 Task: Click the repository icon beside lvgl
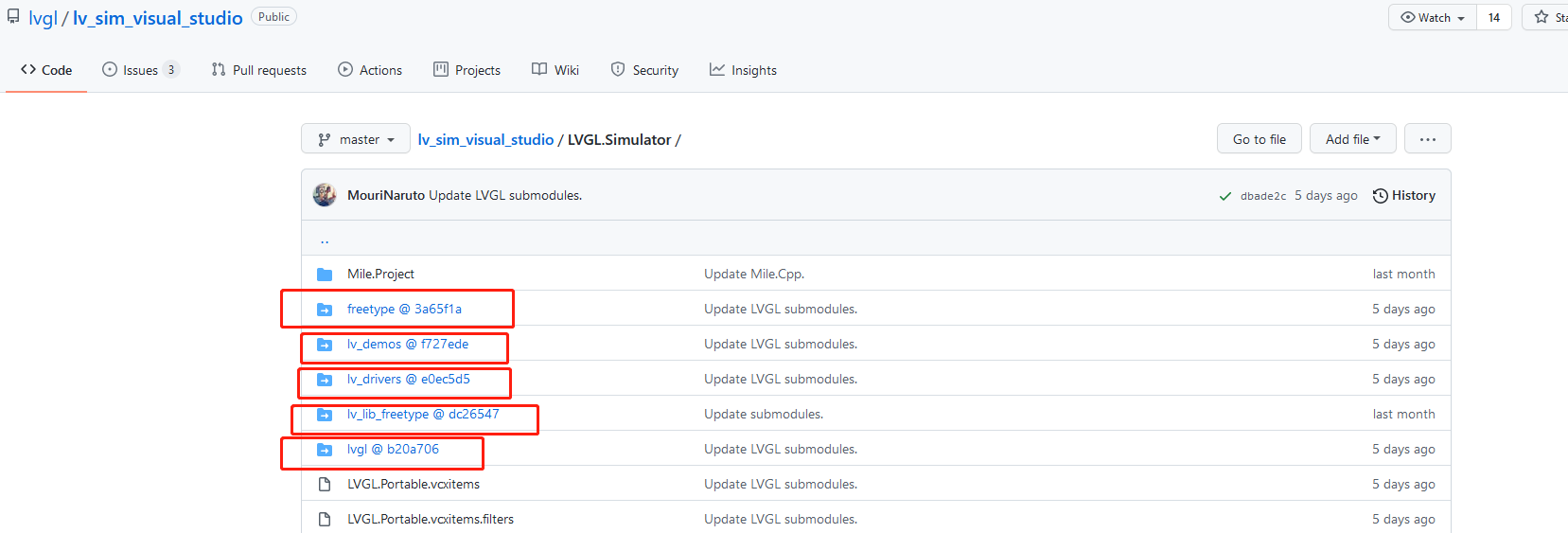[x=13, y=17]
